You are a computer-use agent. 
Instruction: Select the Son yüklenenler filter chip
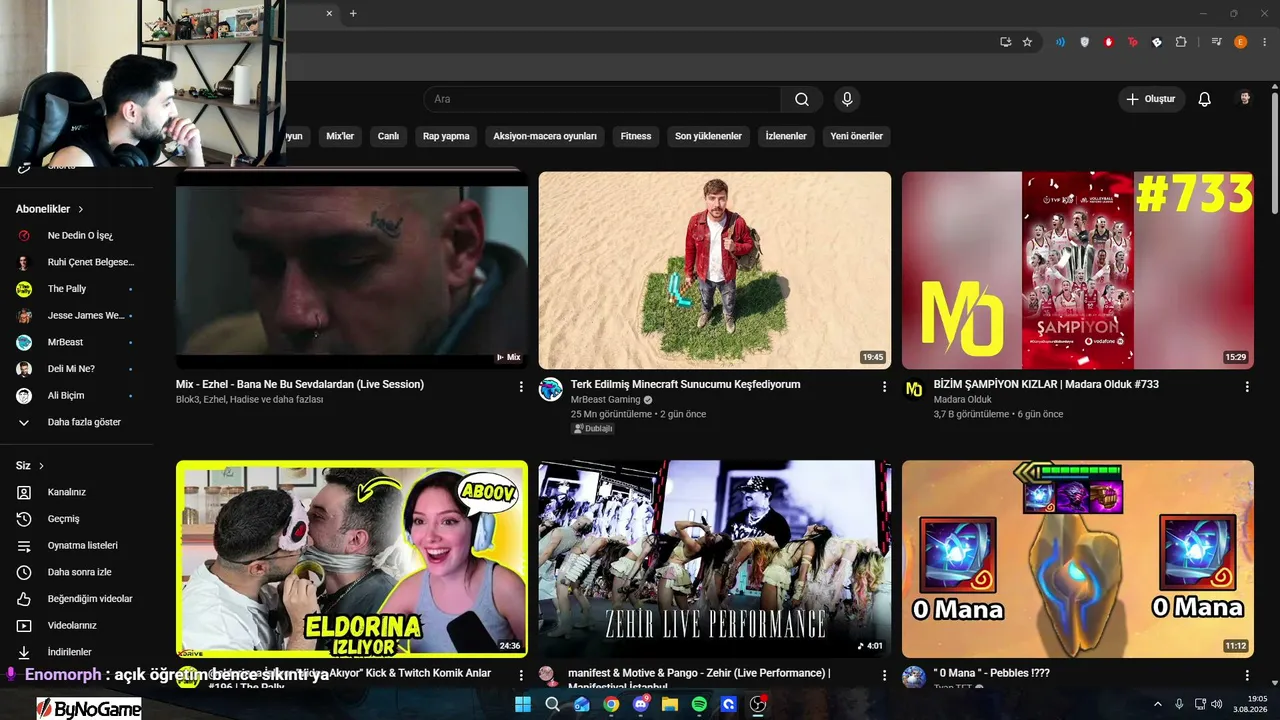pos(708,136)
